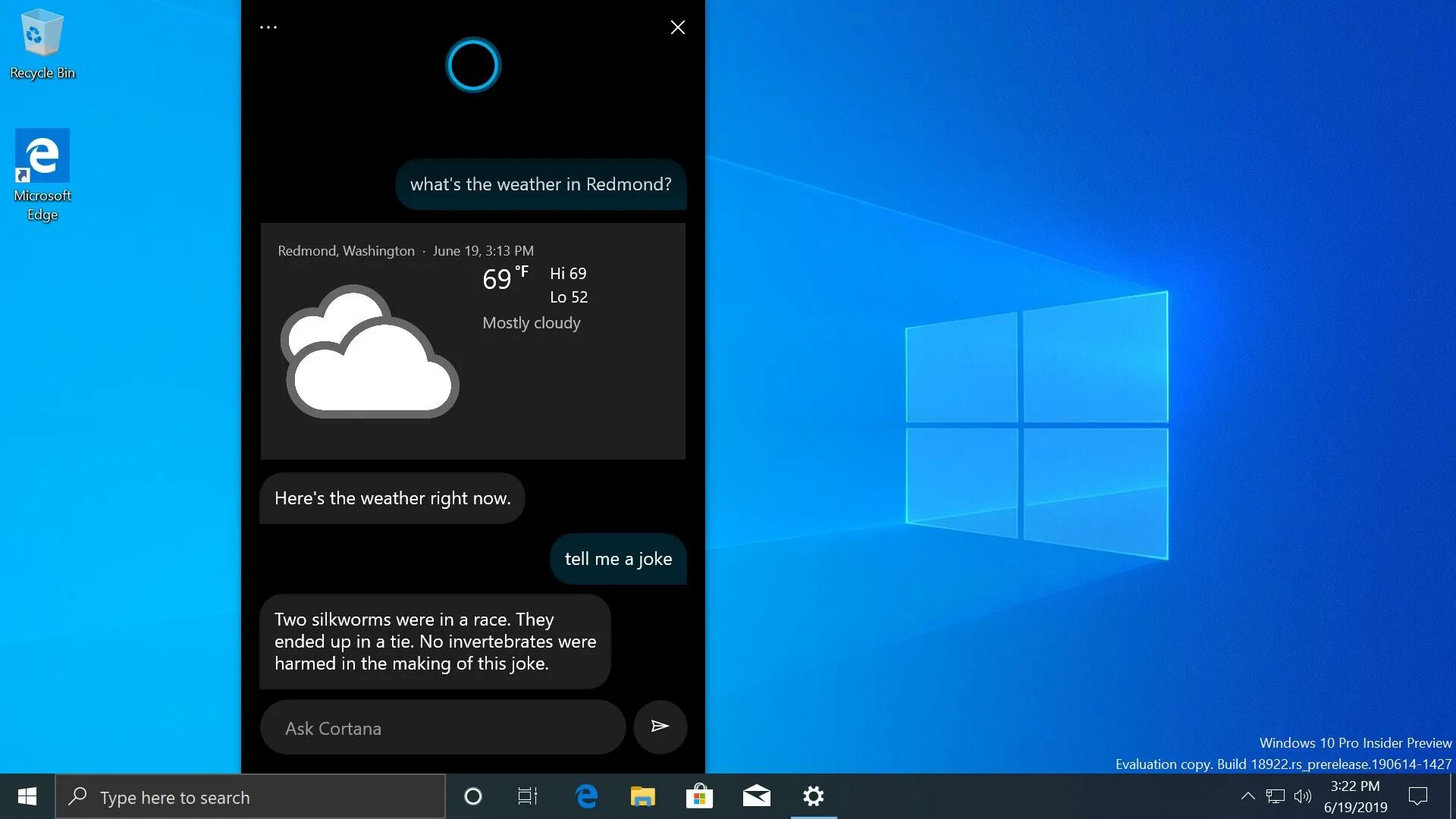
Task: Click the Cortana circle icon at top
Action: pyautogui.click(x=473, y=65)
